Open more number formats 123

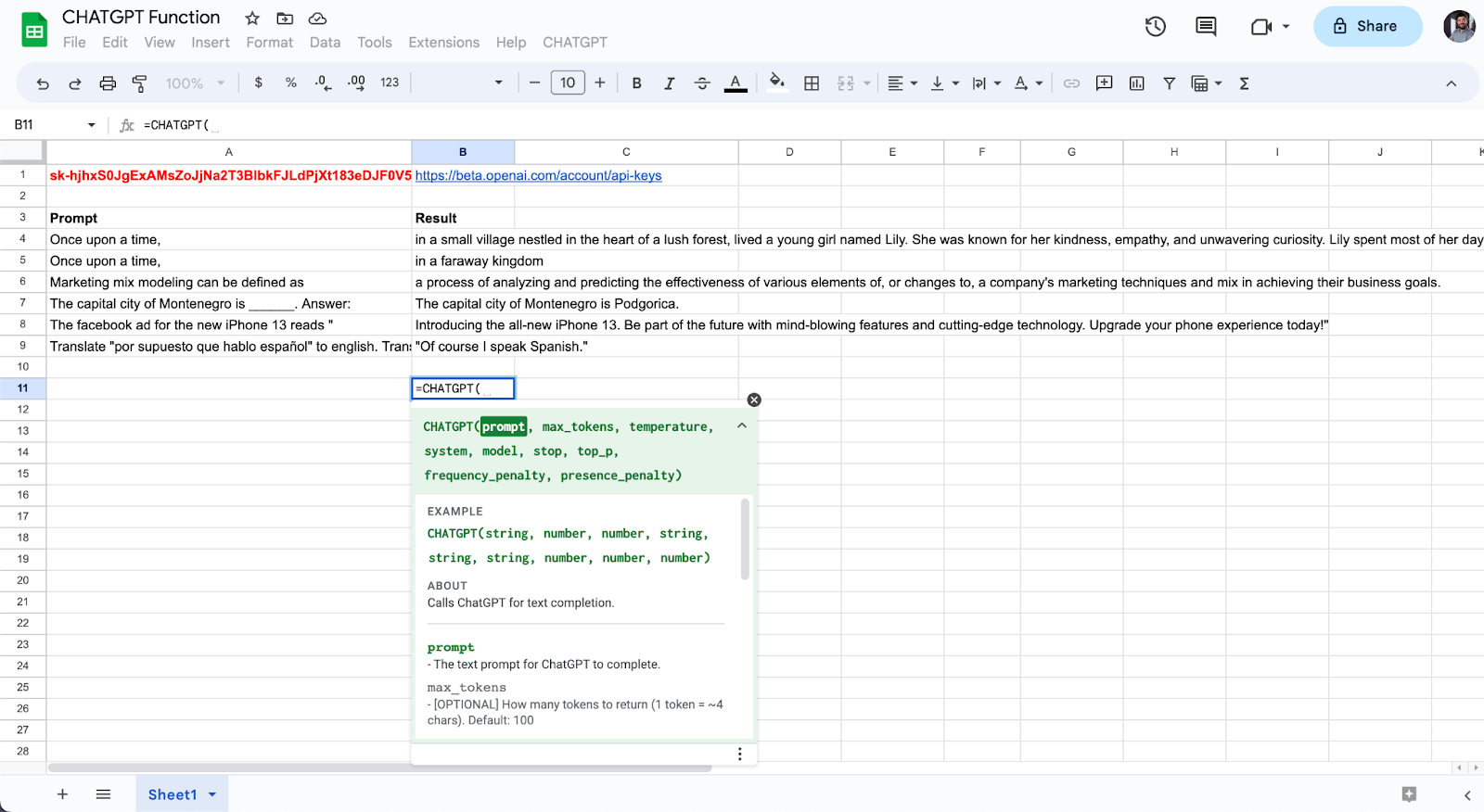click(390, 82)
